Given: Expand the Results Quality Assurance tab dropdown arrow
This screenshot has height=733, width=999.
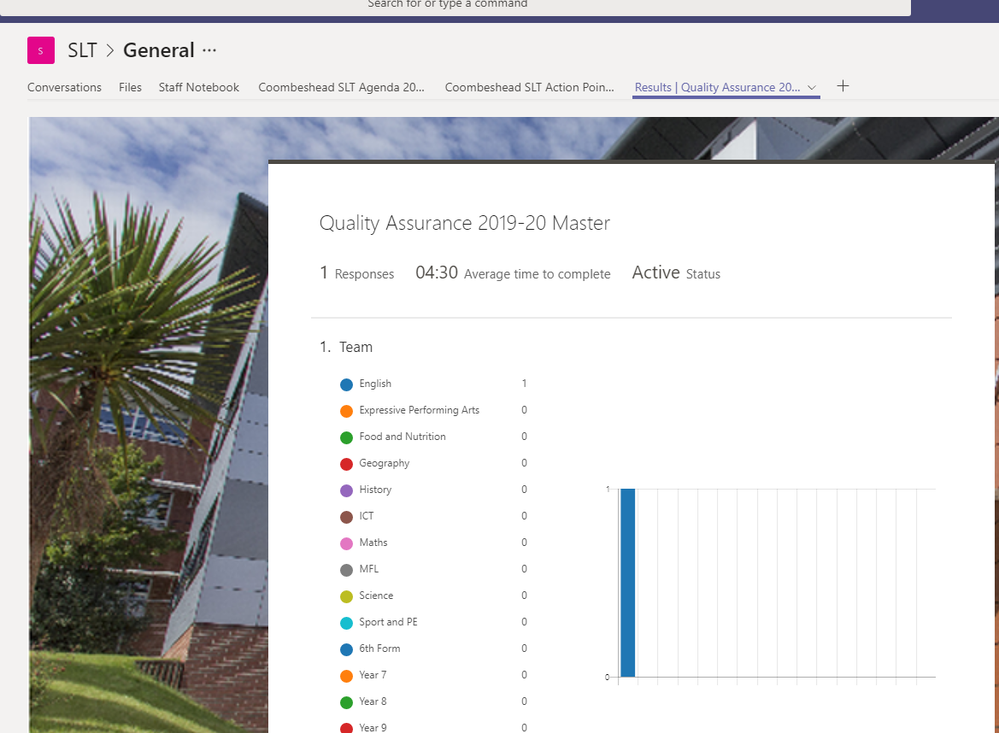Looking at the screenshot, I should 812,87.
